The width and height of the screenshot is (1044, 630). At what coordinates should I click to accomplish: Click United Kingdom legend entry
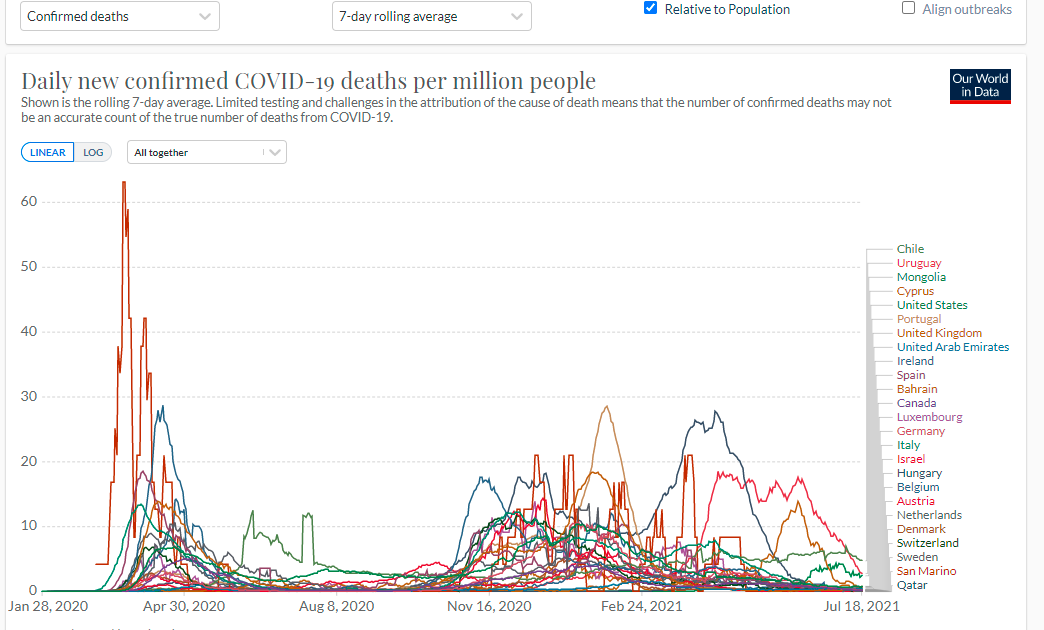(x=939, y=333)
